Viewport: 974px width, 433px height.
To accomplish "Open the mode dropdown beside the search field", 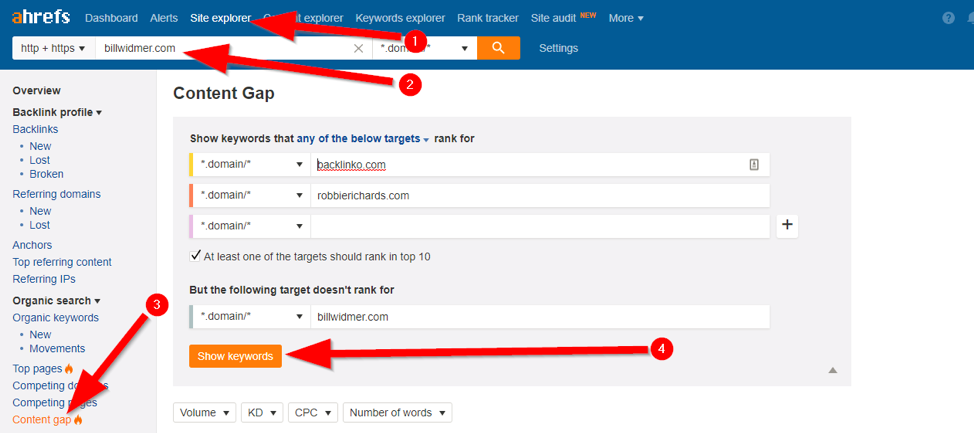I will pyautogui.click(x=424, y=48).
